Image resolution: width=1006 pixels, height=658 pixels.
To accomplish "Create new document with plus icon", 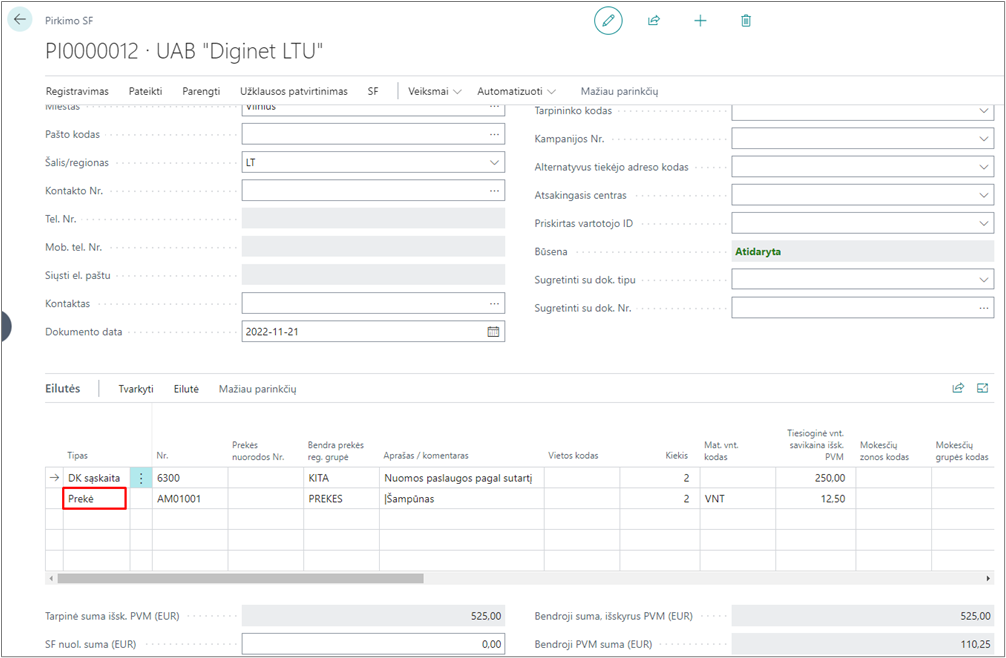I will tap(700, 21).
